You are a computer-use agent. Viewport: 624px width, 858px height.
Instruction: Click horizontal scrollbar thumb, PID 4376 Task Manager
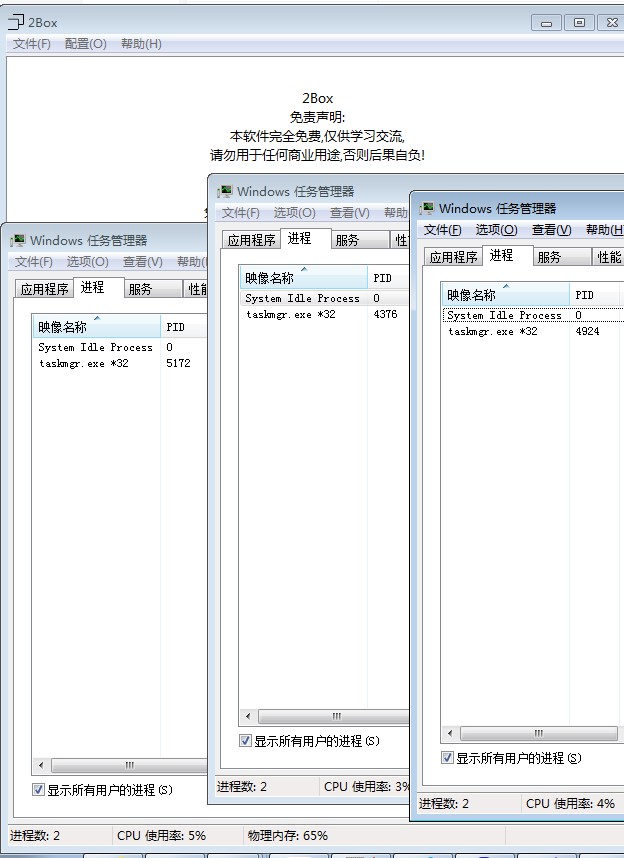pyautogui.click(x=334, y=716)
